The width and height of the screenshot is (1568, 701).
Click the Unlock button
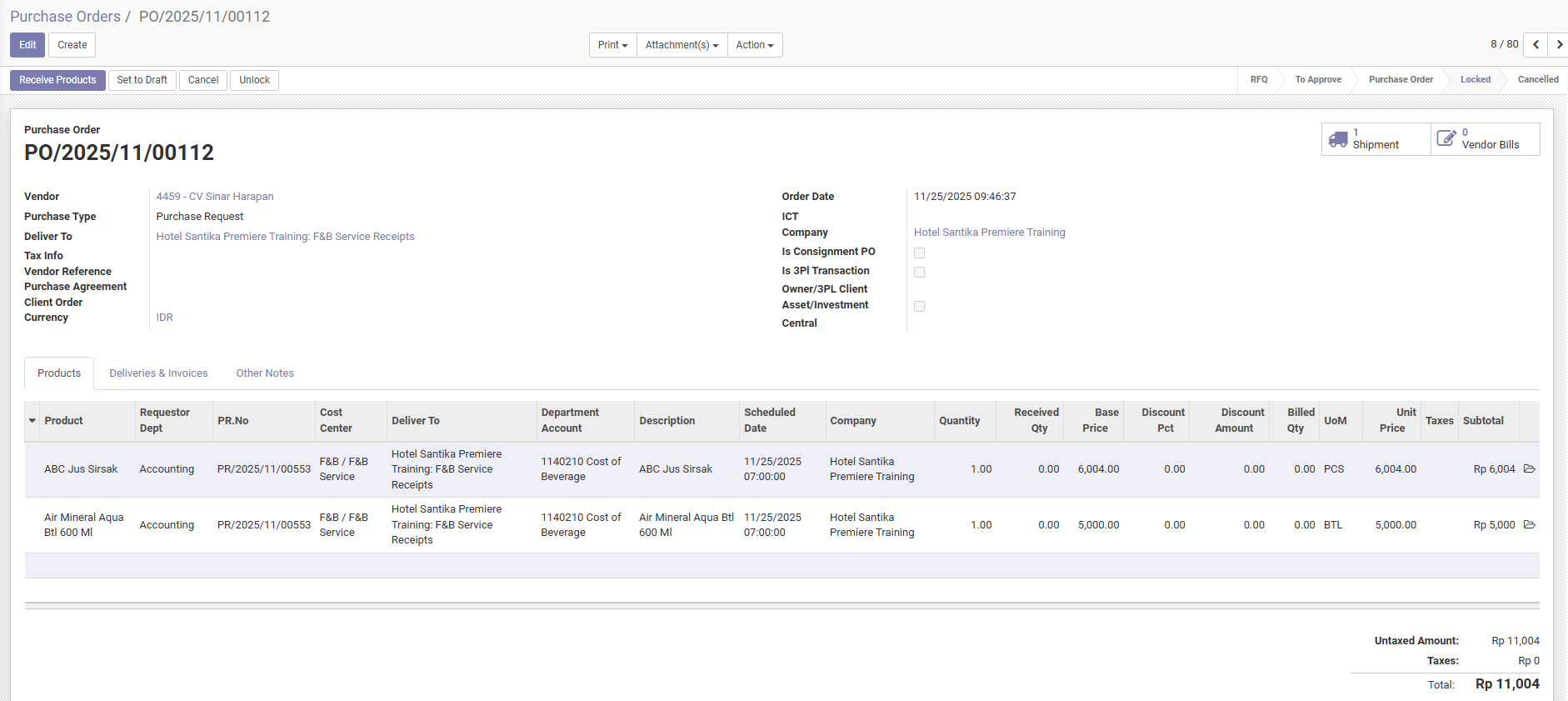point(254,80)
